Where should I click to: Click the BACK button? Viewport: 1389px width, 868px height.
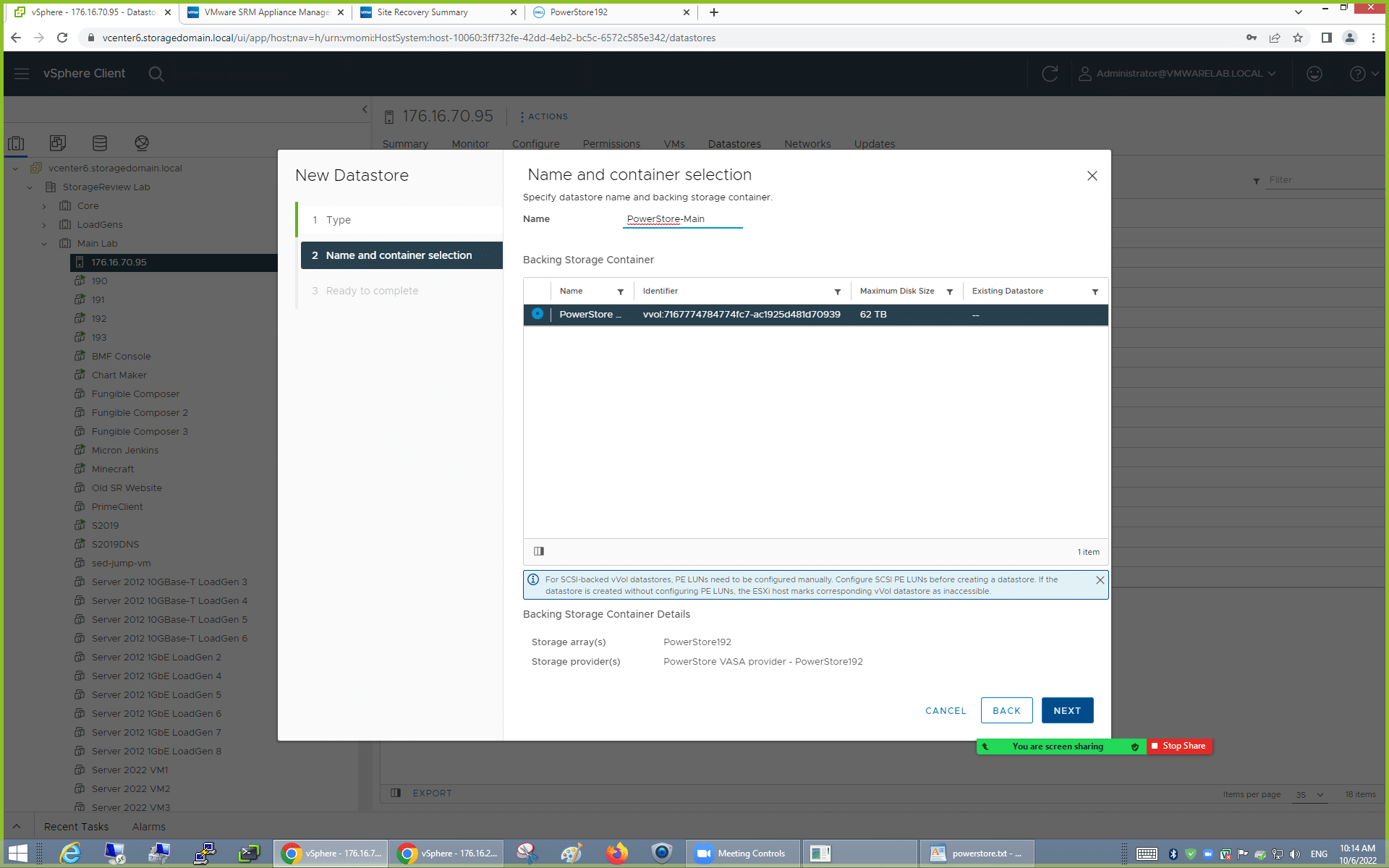(x=1006, y=710)
